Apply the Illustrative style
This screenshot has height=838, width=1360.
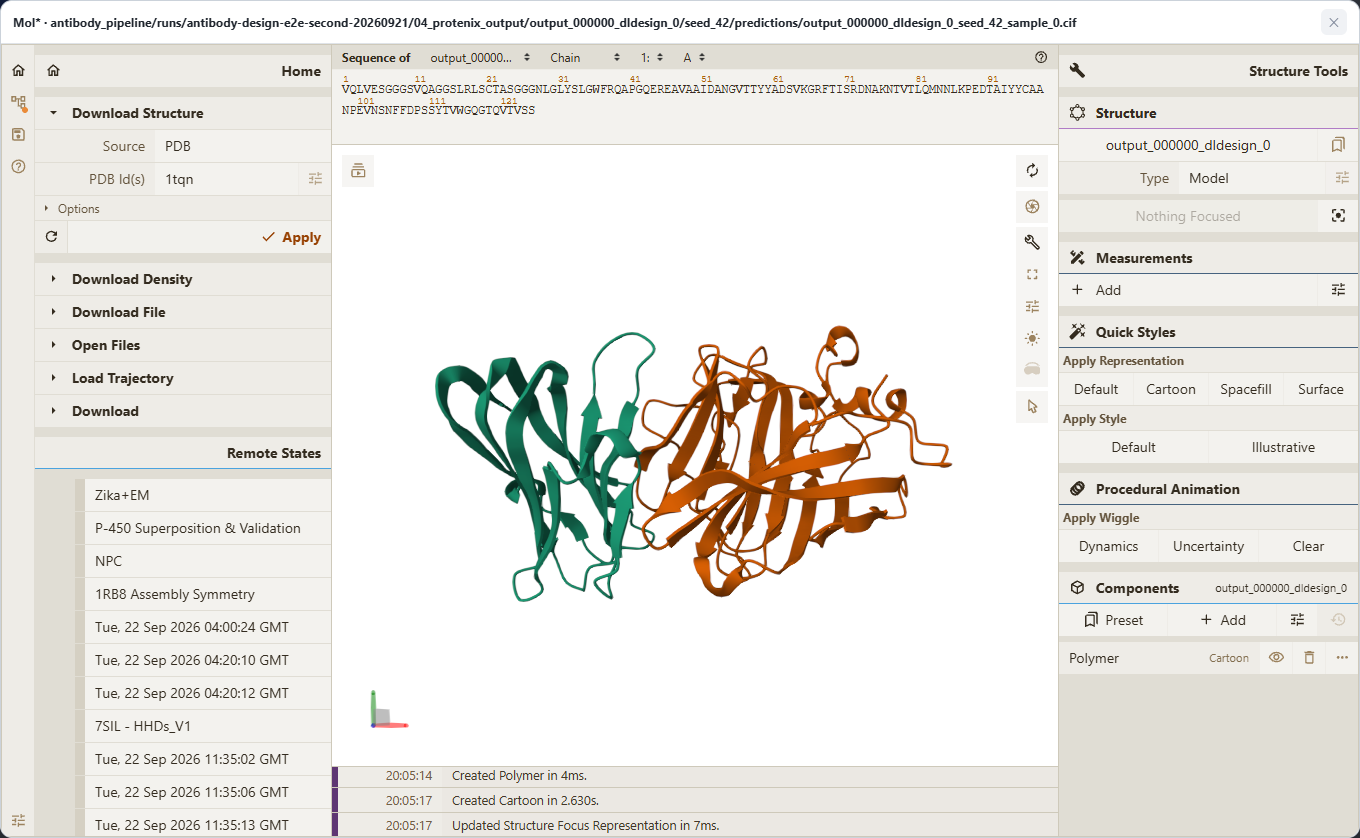coord(1283,447)
